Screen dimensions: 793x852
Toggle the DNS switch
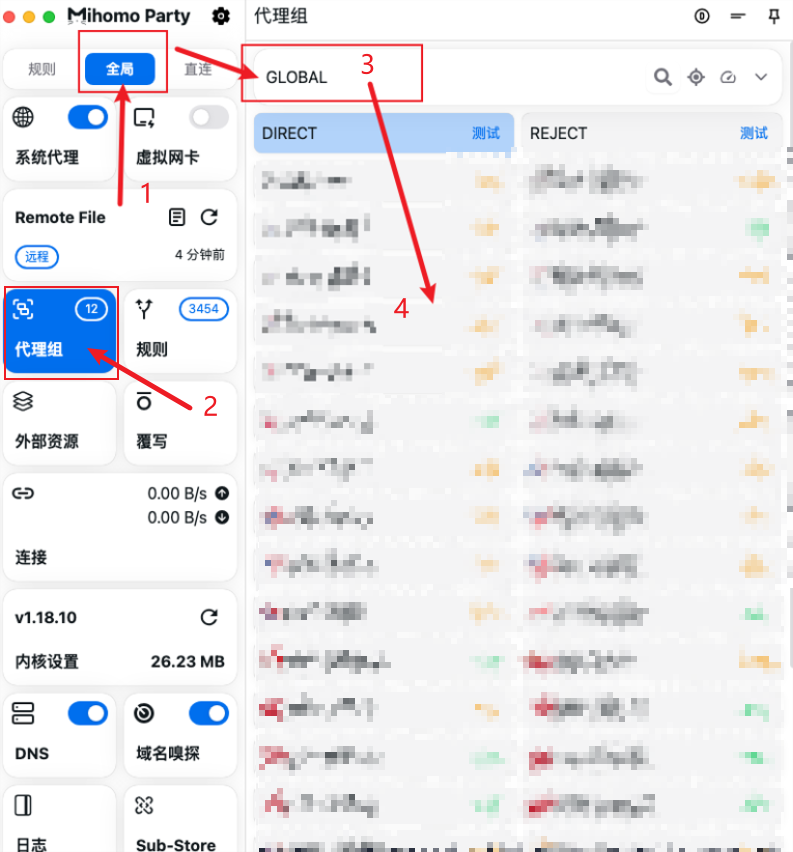click(x=88, y=713)
